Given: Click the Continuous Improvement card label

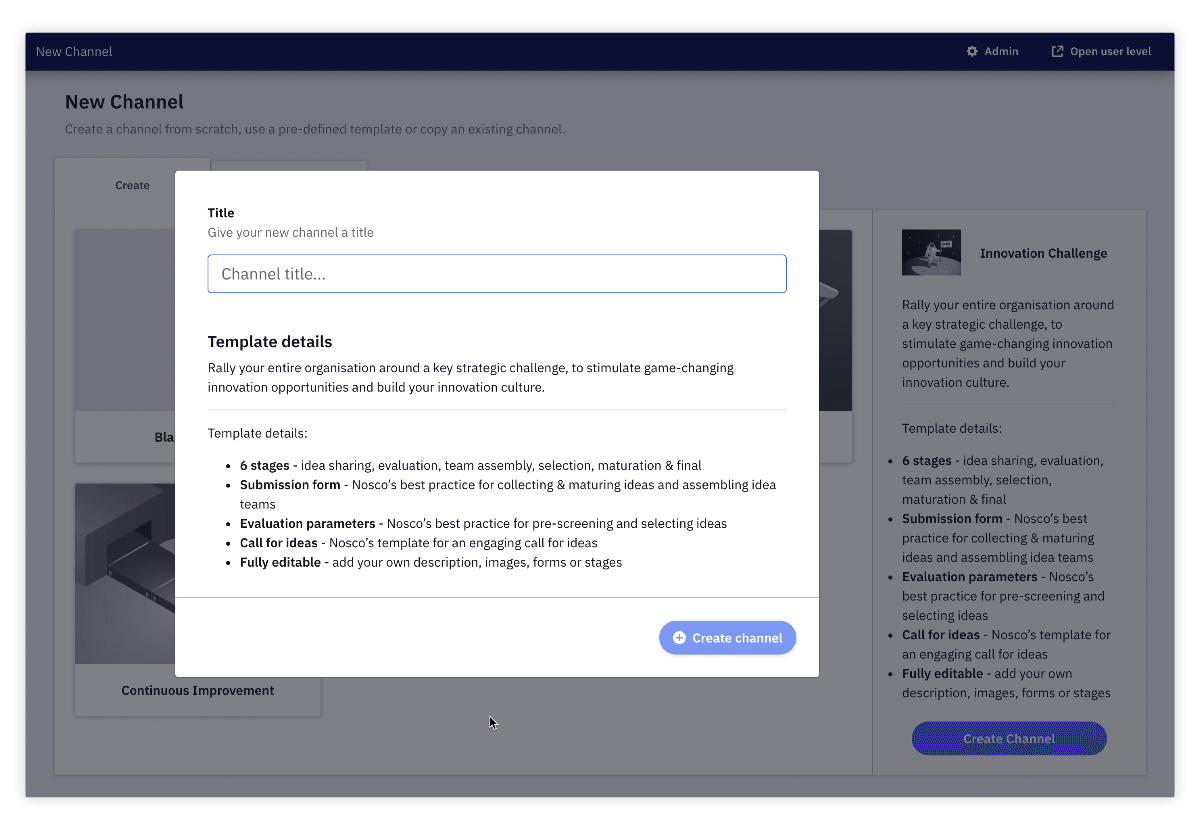Looking at the screenshot, I should (x=198, y=690).
